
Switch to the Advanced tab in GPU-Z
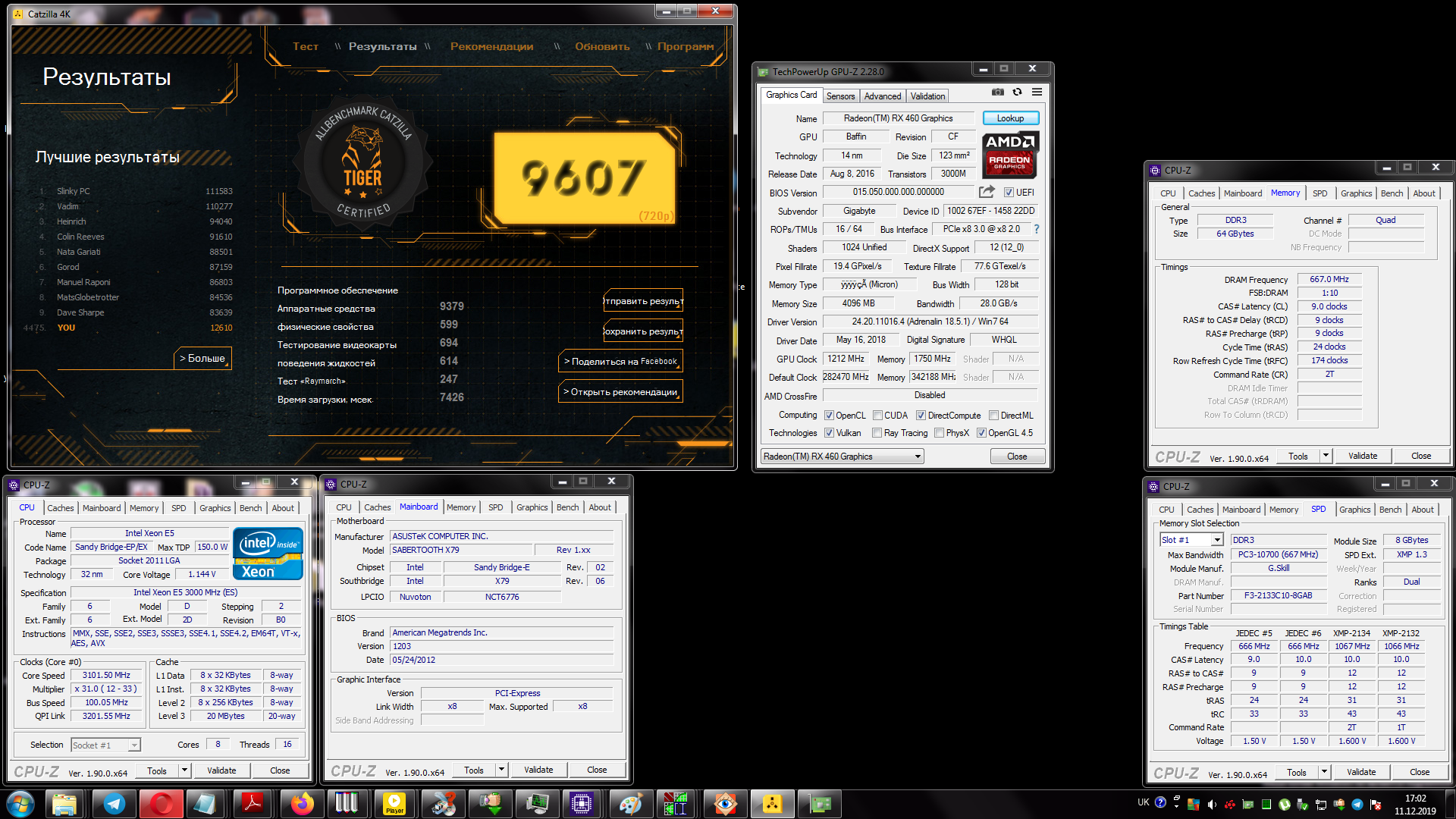click(x=883, y=96)
